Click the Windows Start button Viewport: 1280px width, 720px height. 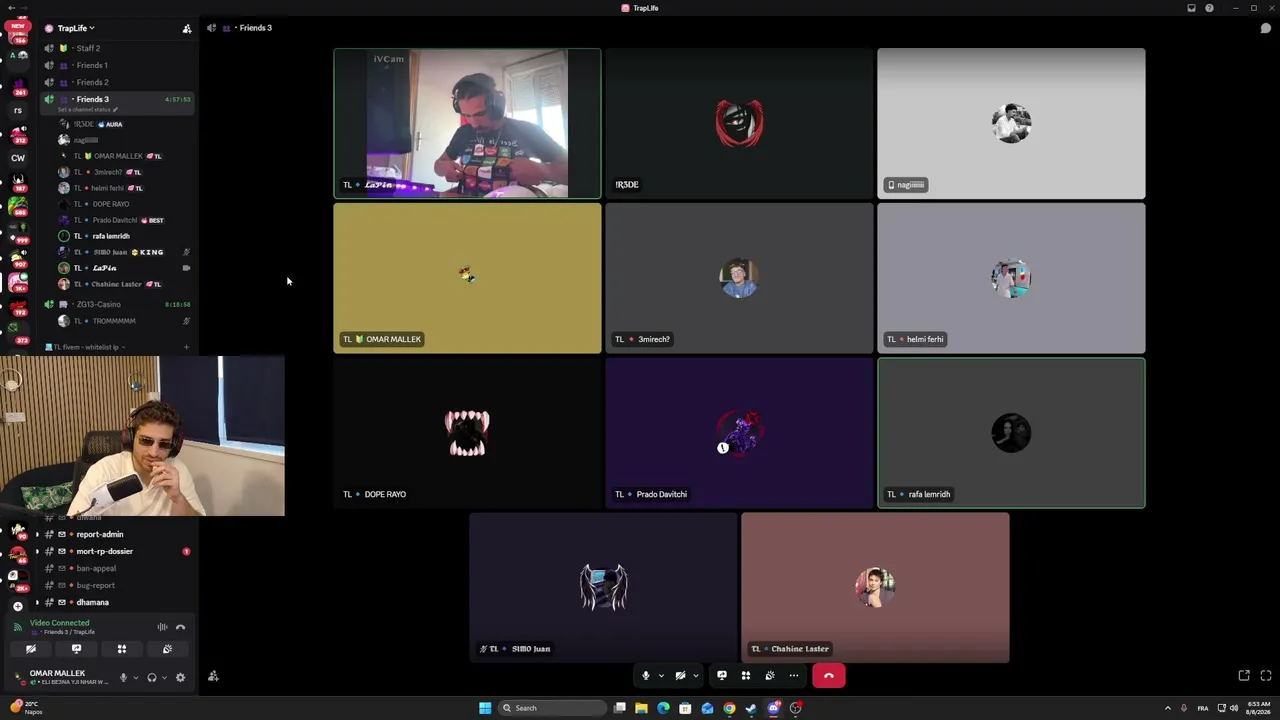(485, 708)
